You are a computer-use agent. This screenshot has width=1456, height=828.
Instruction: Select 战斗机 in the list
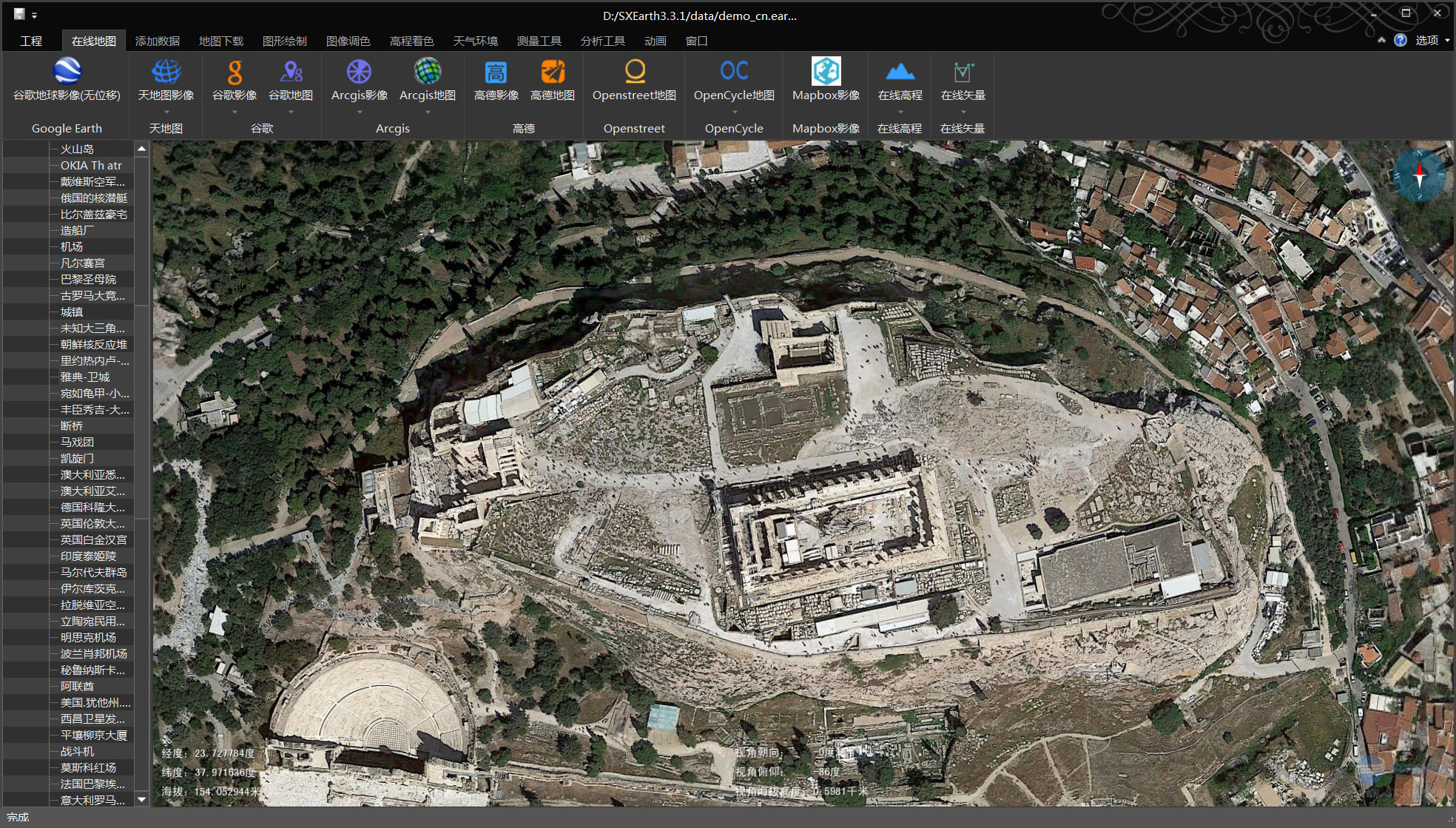click(x=77, y=751)
